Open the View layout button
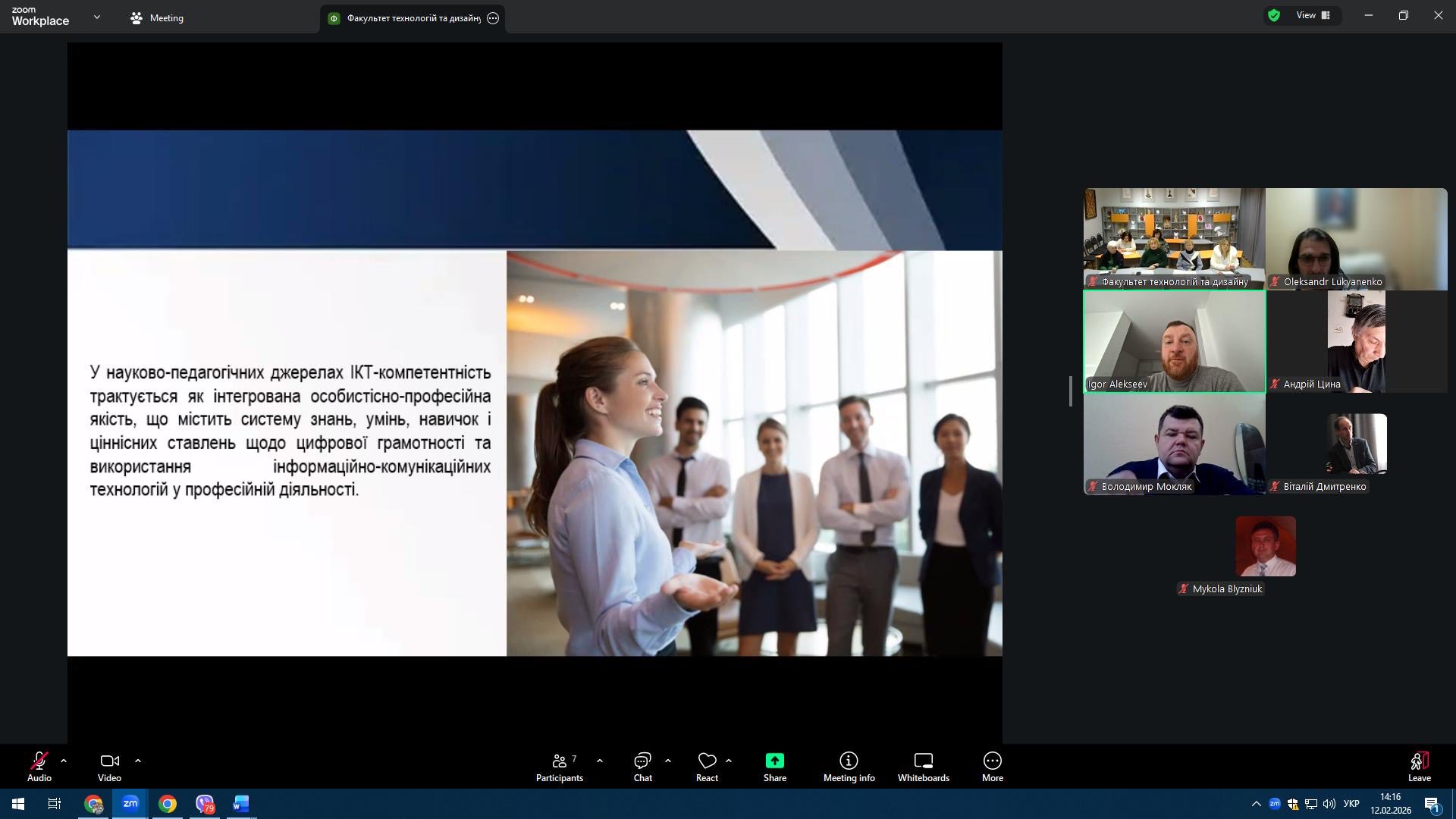Screen dimensions: 1456x819 click(1313, 15)
